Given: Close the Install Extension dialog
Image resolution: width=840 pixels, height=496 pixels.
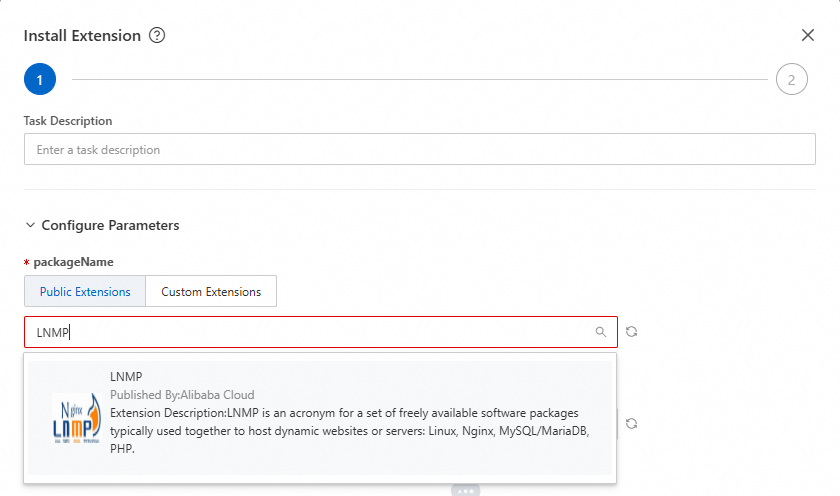Looking at the screenshot, I should [x=807, y=35].
